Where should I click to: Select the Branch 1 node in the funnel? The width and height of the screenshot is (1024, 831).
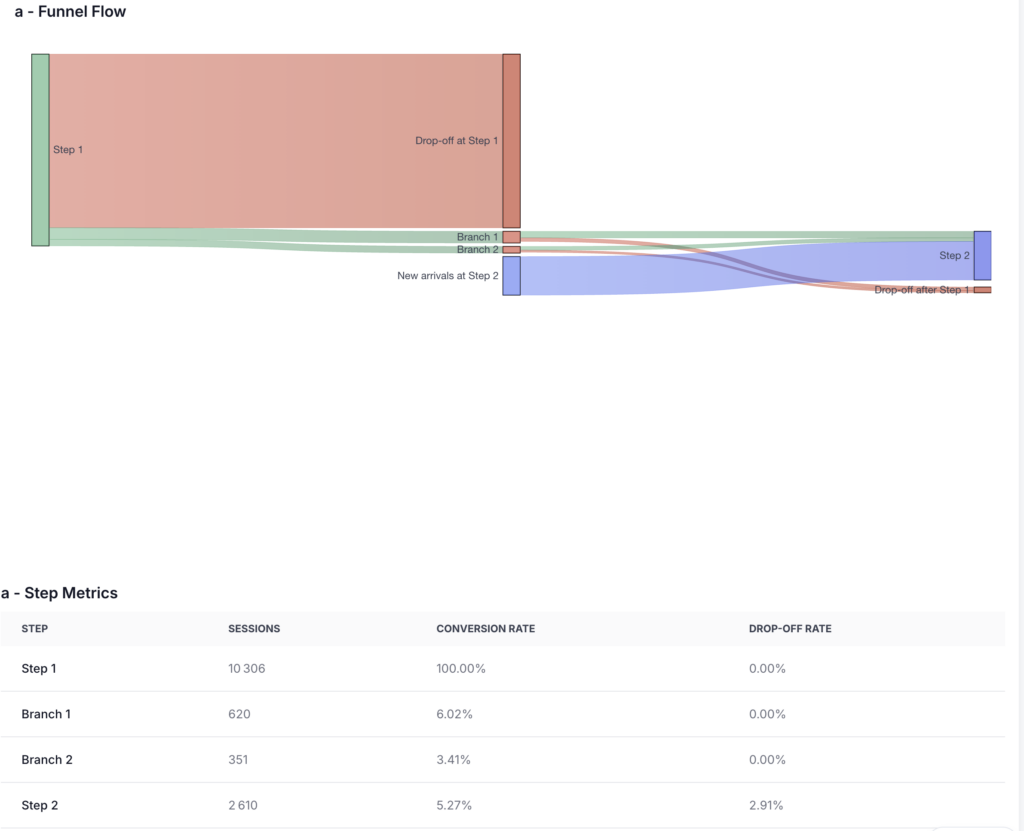pyautogui.click(x=511, y=237)
